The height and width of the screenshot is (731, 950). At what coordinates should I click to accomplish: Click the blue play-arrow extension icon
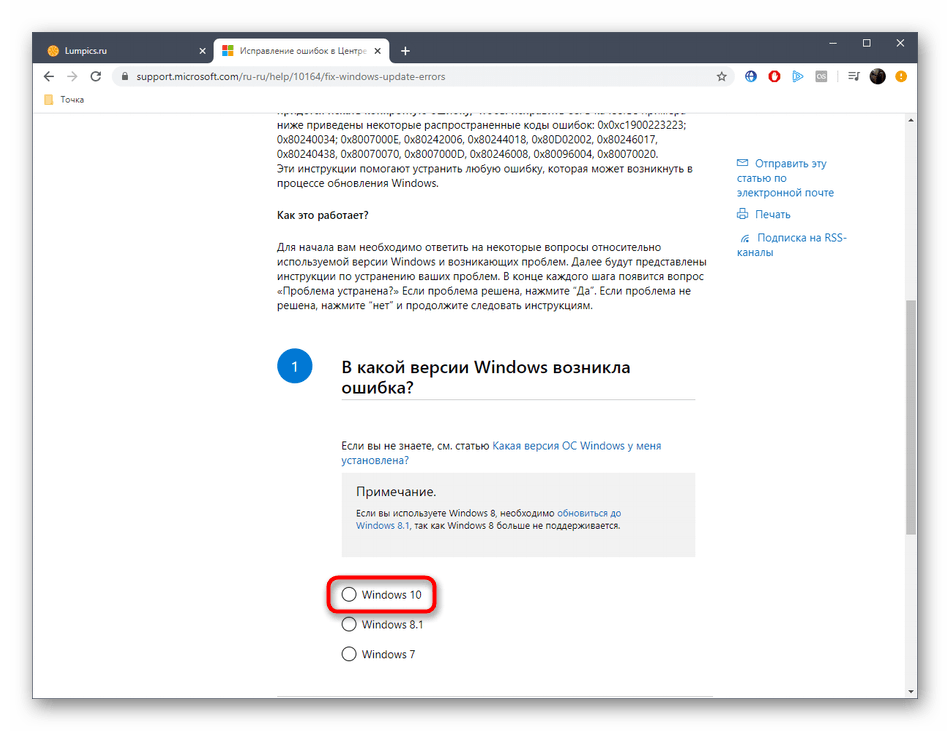(797, 76)
